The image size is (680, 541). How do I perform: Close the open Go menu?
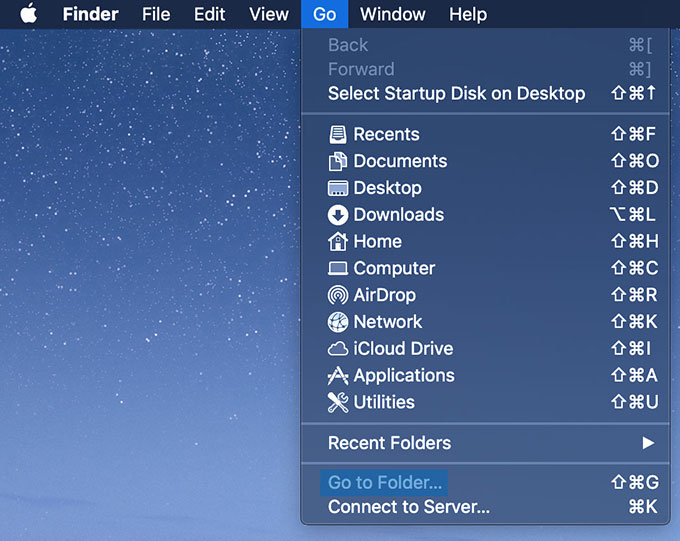tap(324, 14)
